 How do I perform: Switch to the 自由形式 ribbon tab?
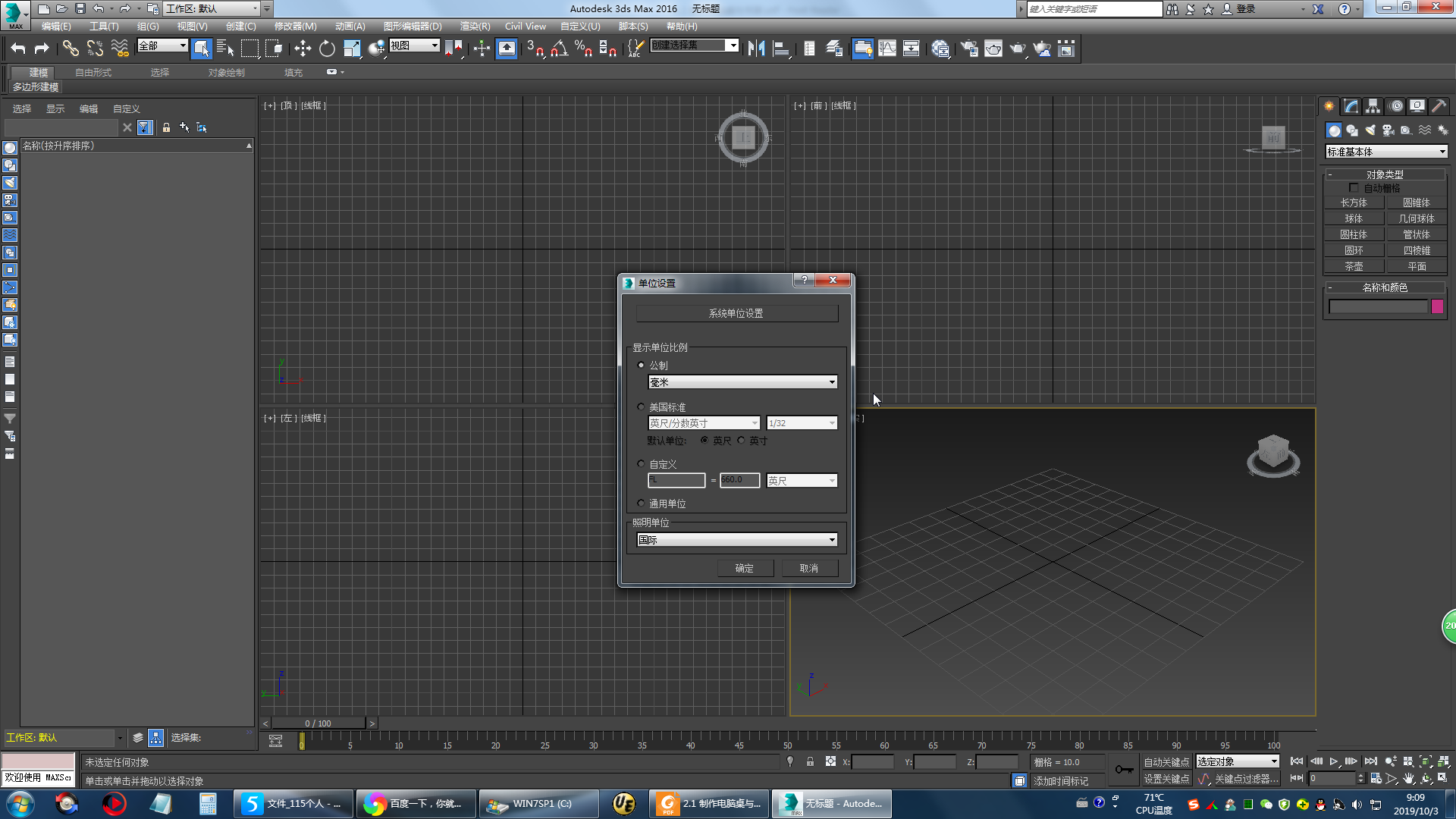tap(93, 73)
